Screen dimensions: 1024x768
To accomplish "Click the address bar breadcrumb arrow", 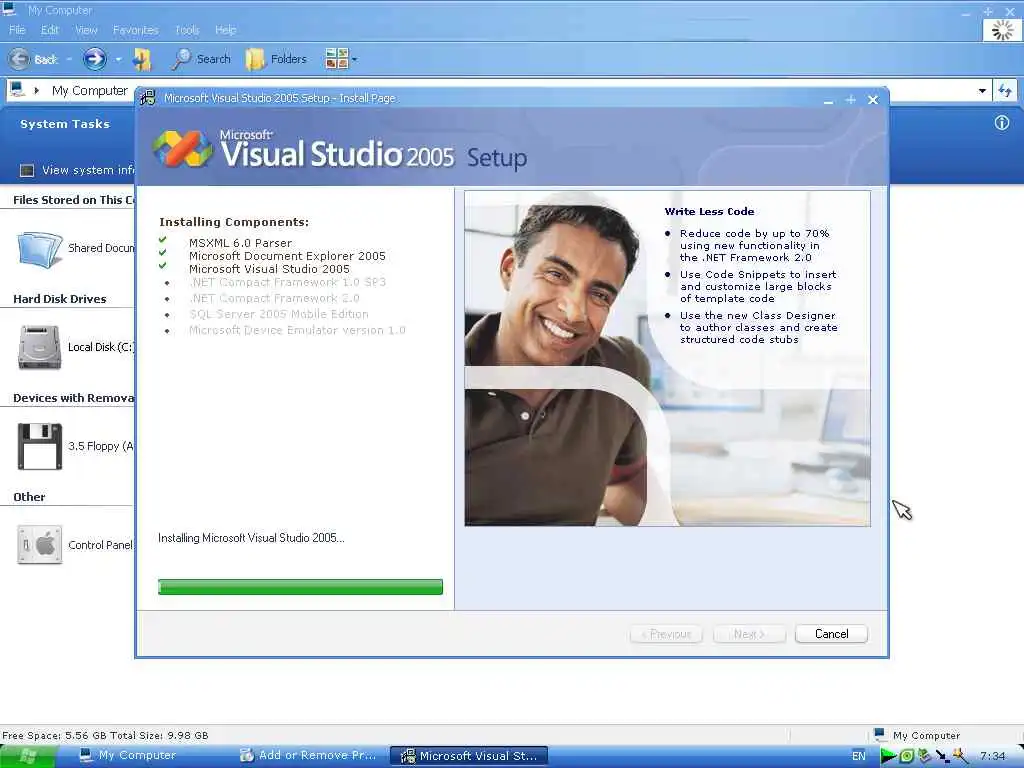I will [x=37, y=90].
